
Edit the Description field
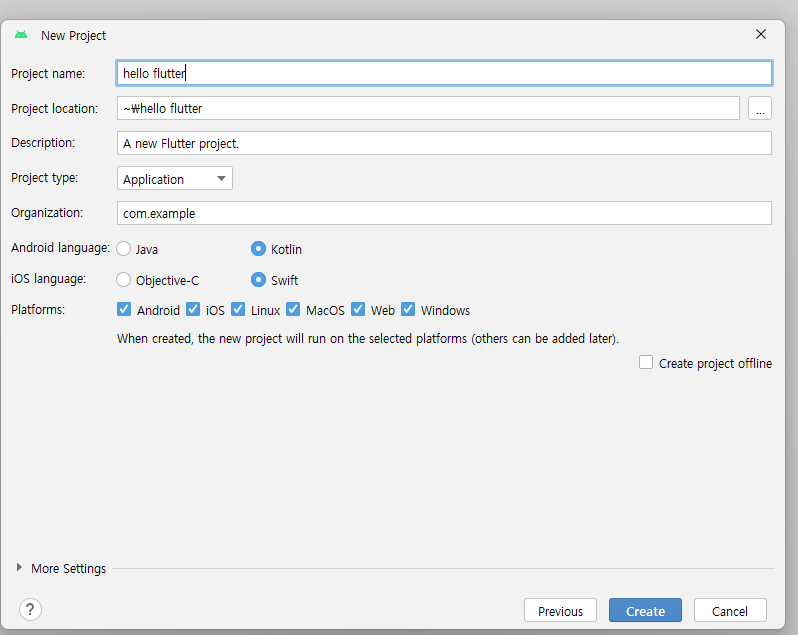pos(444,143)
